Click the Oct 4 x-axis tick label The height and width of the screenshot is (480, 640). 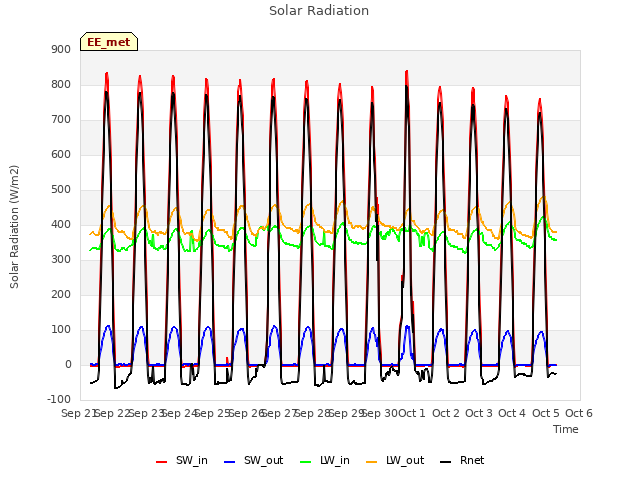(512, 413)
